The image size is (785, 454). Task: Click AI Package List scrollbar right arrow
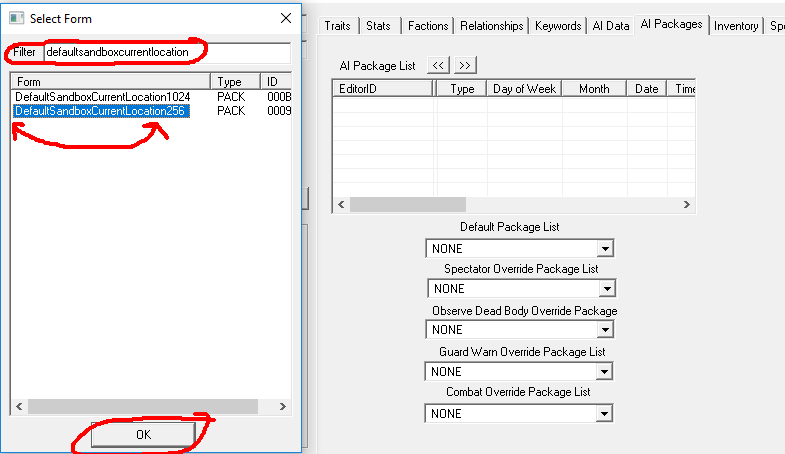point(687,204)
